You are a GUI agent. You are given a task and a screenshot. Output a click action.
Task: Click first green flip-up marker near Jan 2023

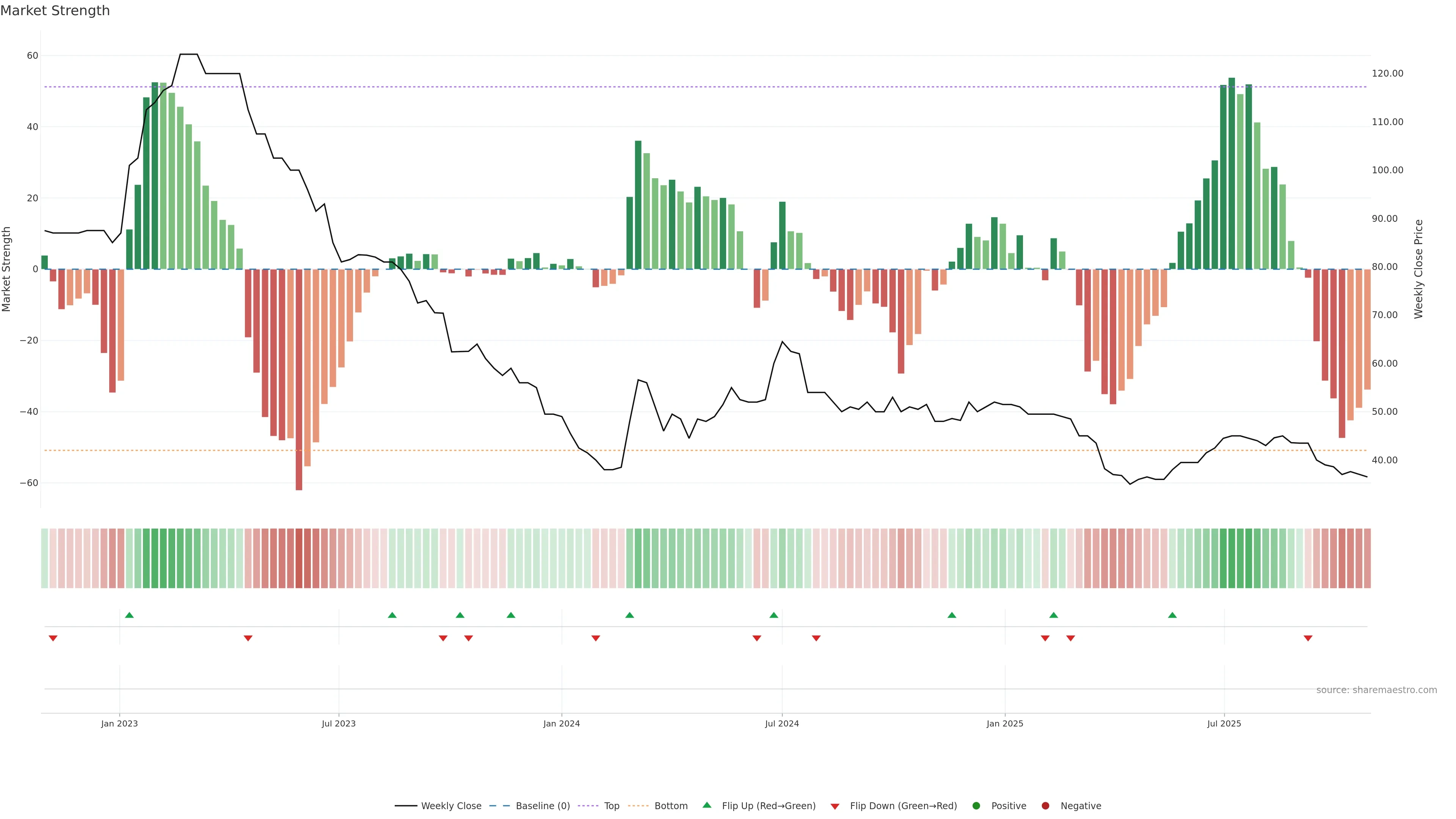coord(129,615)
